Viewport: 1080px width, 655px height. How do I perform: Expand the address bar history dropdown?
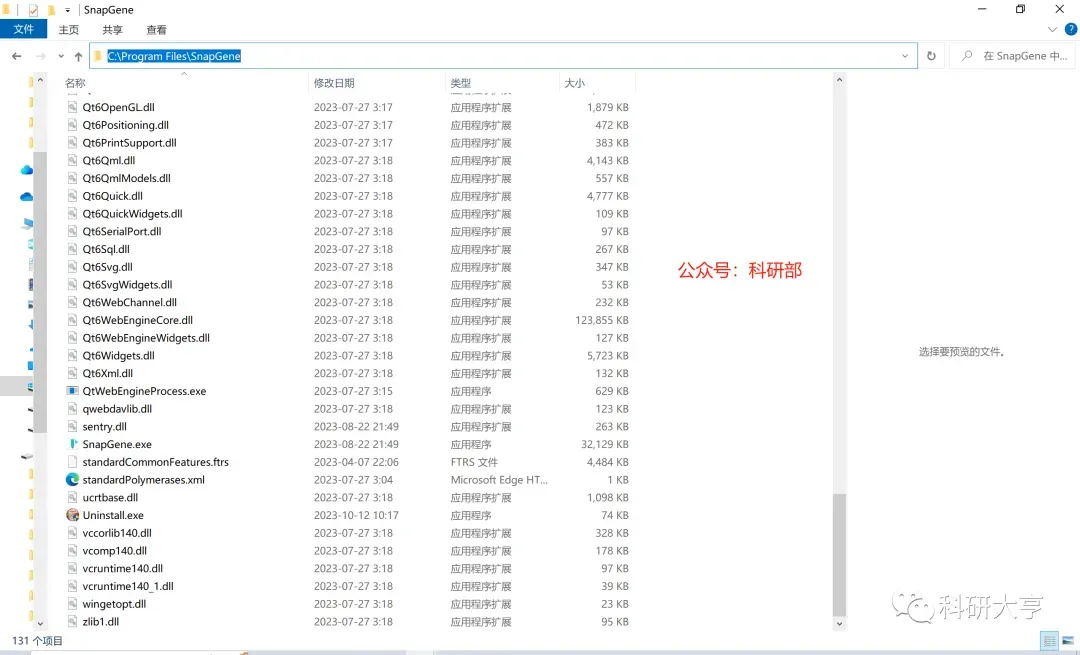point(905,56)
